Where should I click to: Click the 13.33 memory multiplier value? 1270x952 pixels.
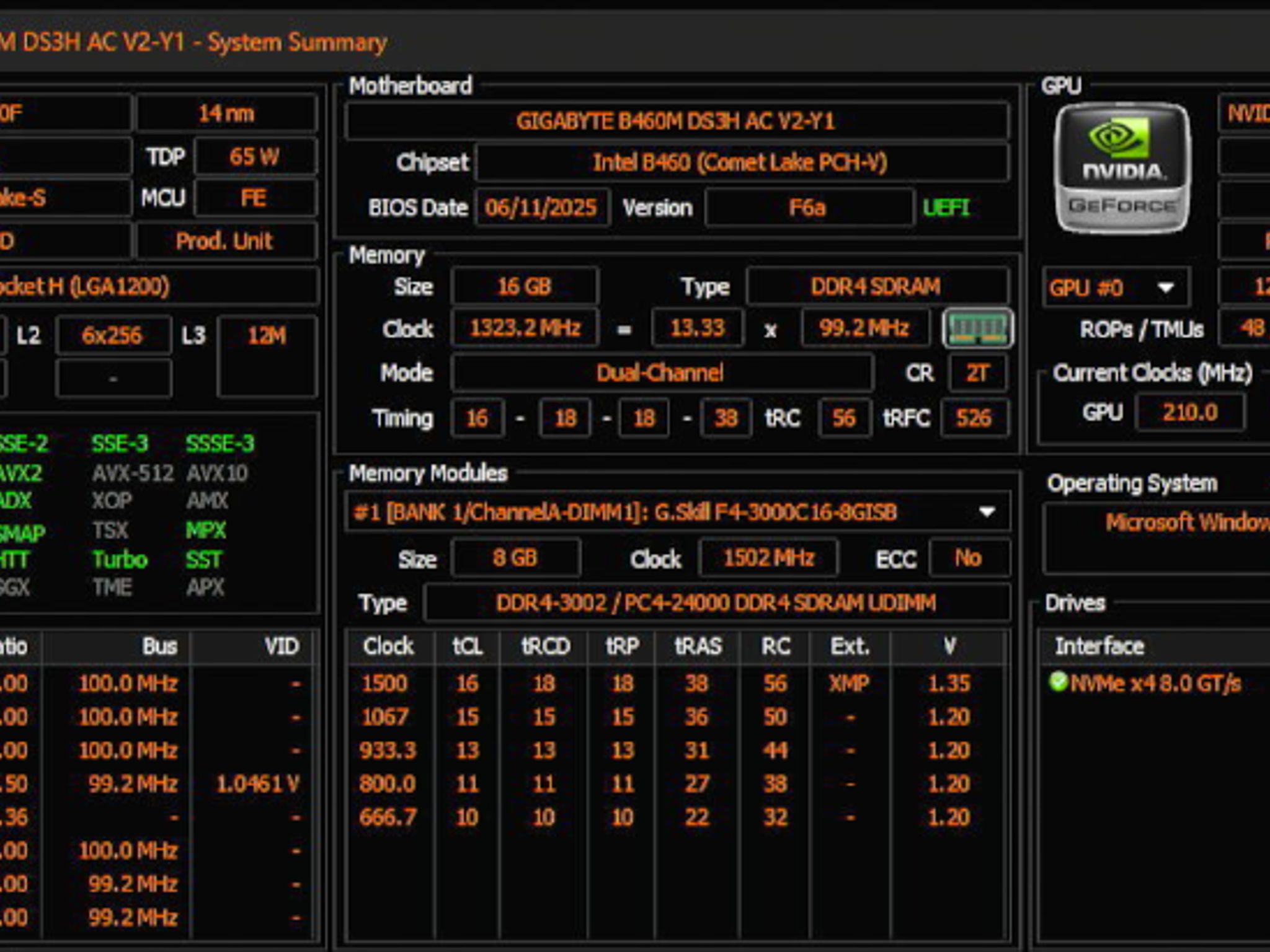pyautogui.click(x=698, y=328)
